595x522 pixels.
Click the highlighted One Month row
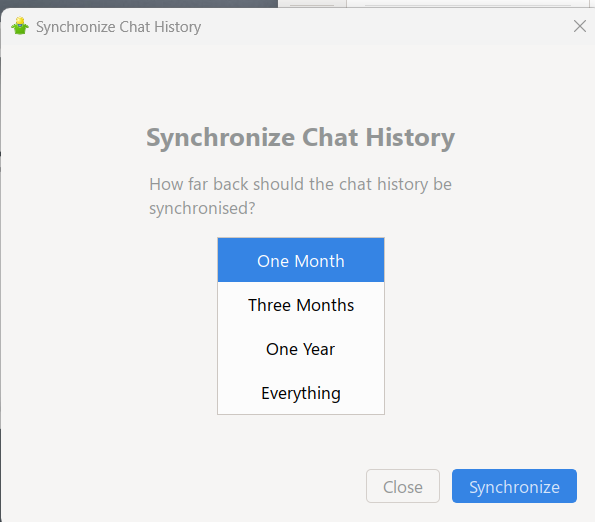pos(301,260)
